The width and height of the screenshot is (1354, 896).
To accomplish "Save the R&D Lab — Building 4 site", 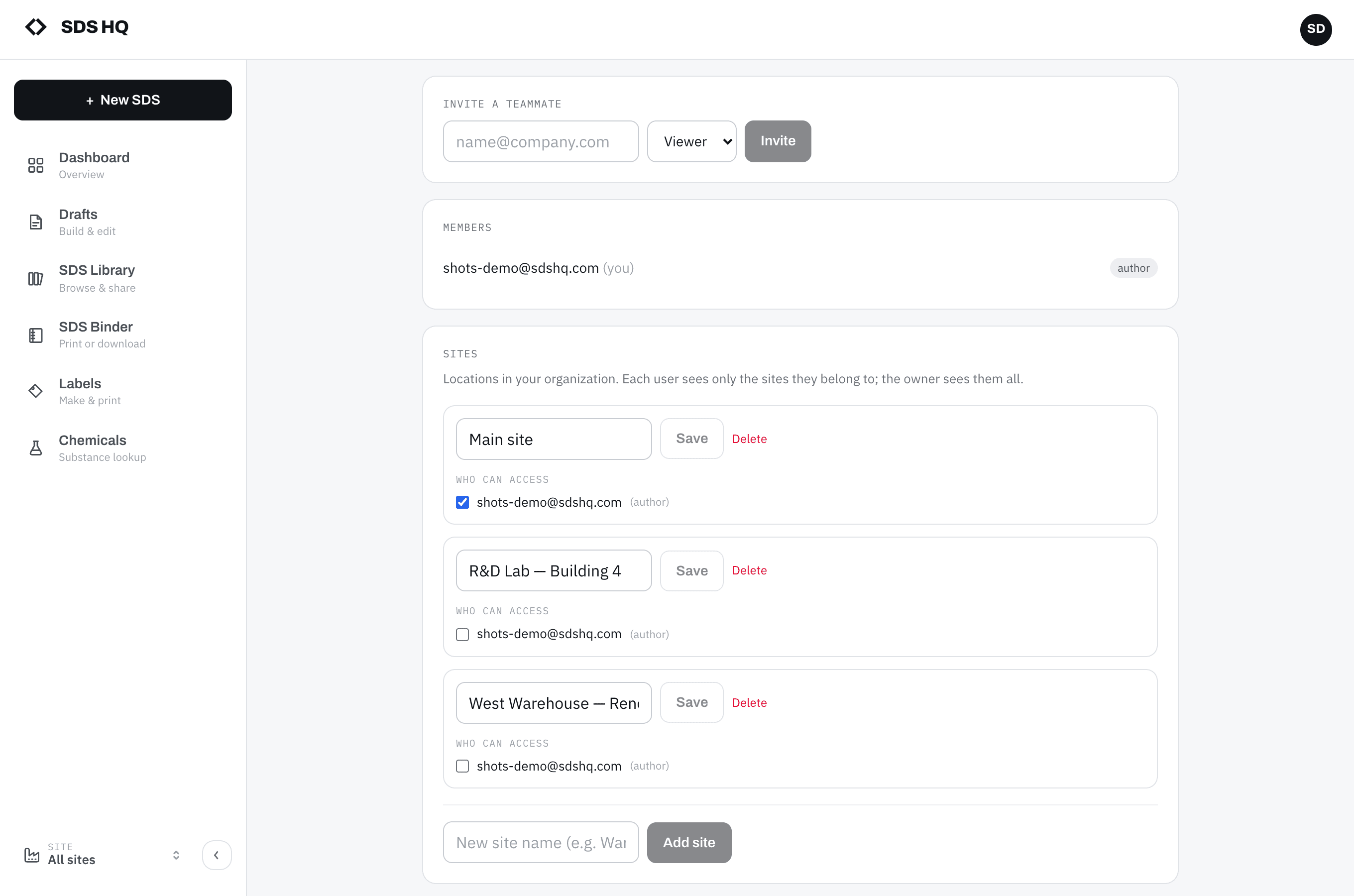I will tap(691, 570).
